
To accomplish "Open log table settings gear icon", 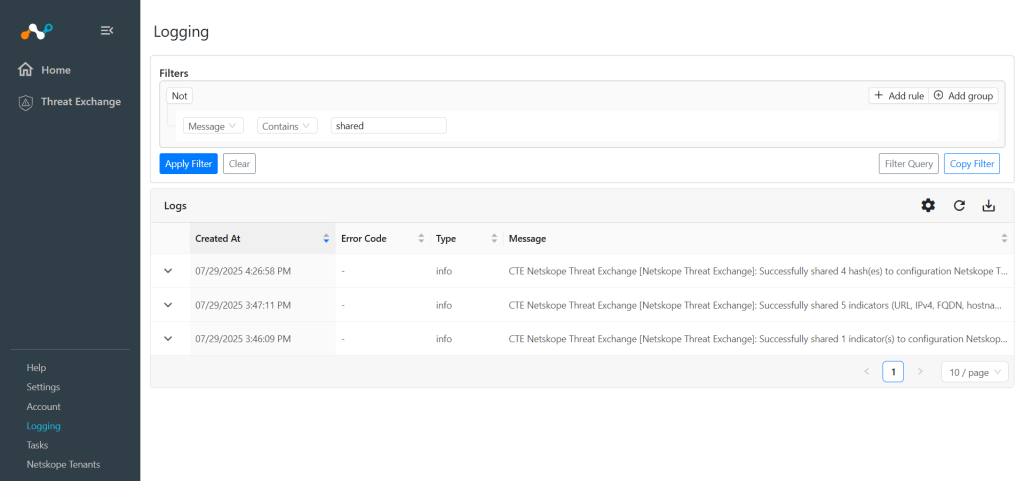I will (928, 206).
